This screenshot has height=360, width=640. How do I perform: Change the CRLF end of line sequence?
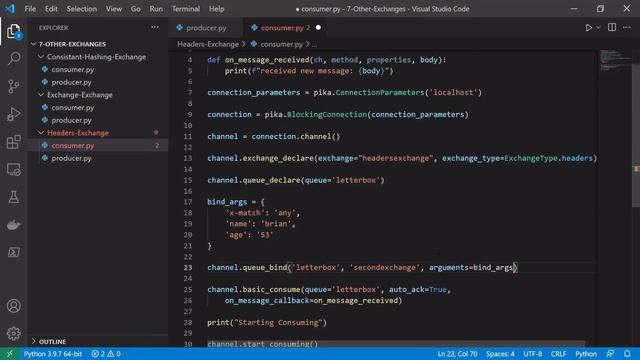tap(558, 354)
